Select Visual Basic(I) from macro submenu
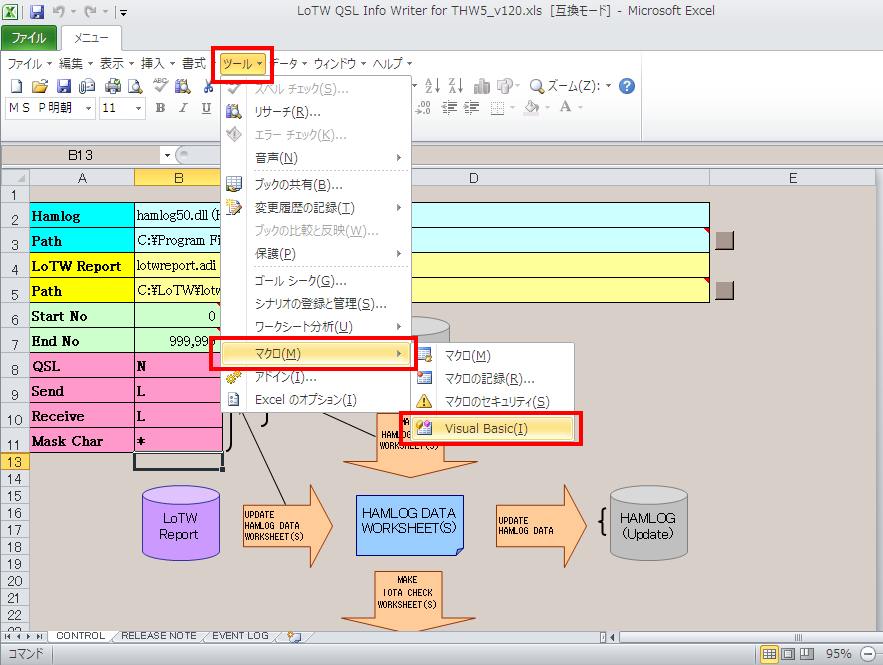The image size is (883, 665). [x=495, y=429]
